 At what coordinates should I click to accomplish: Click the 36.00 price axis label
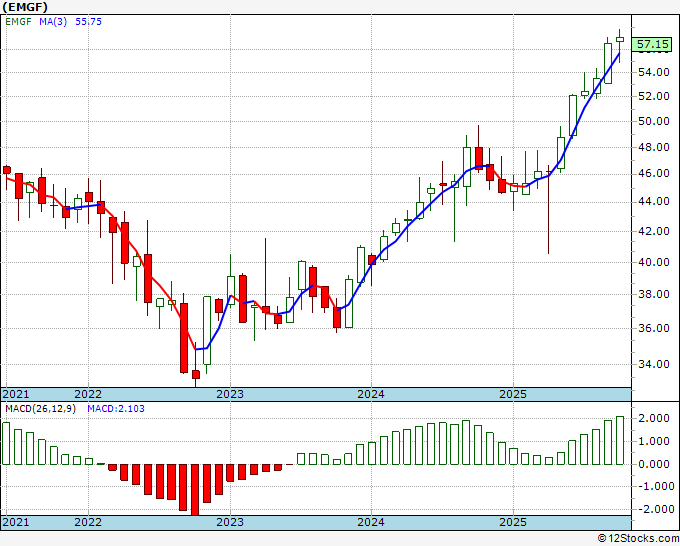pyautogui.click(x=654, y=328)
